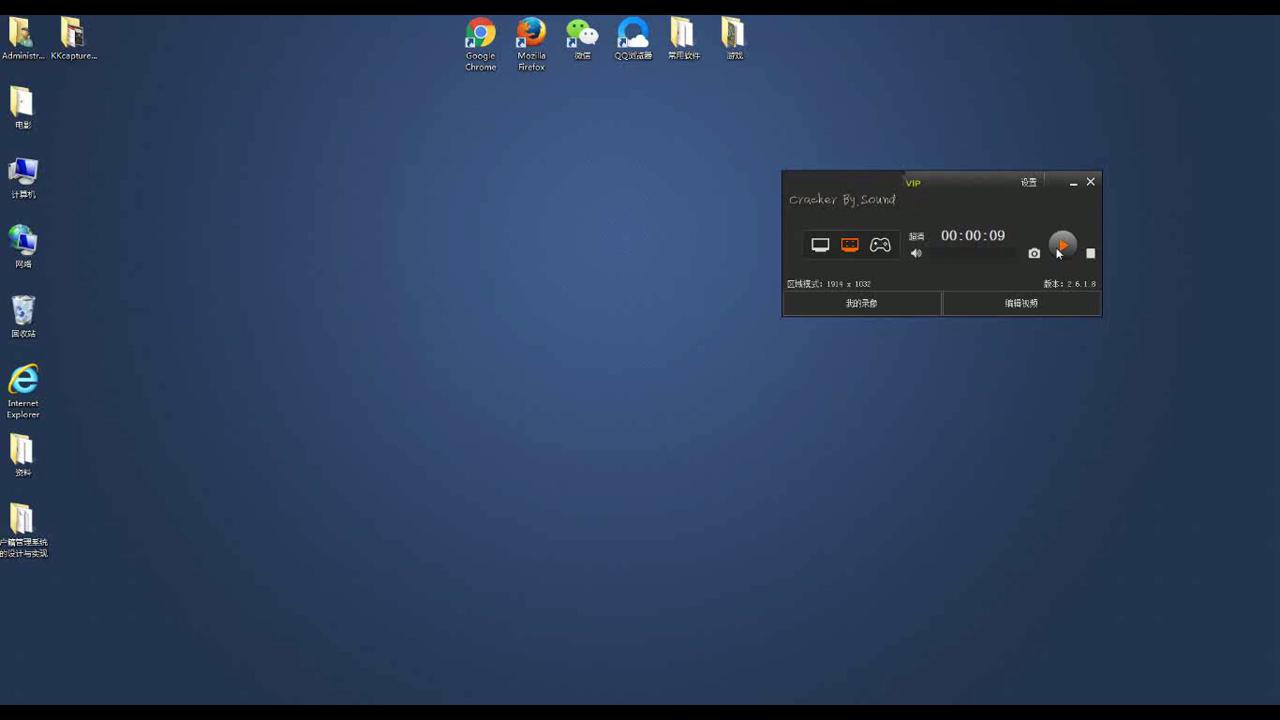Minimize the screen recorder window
The height and width of the screenshot is (720, 1280).
[1073, 183]
